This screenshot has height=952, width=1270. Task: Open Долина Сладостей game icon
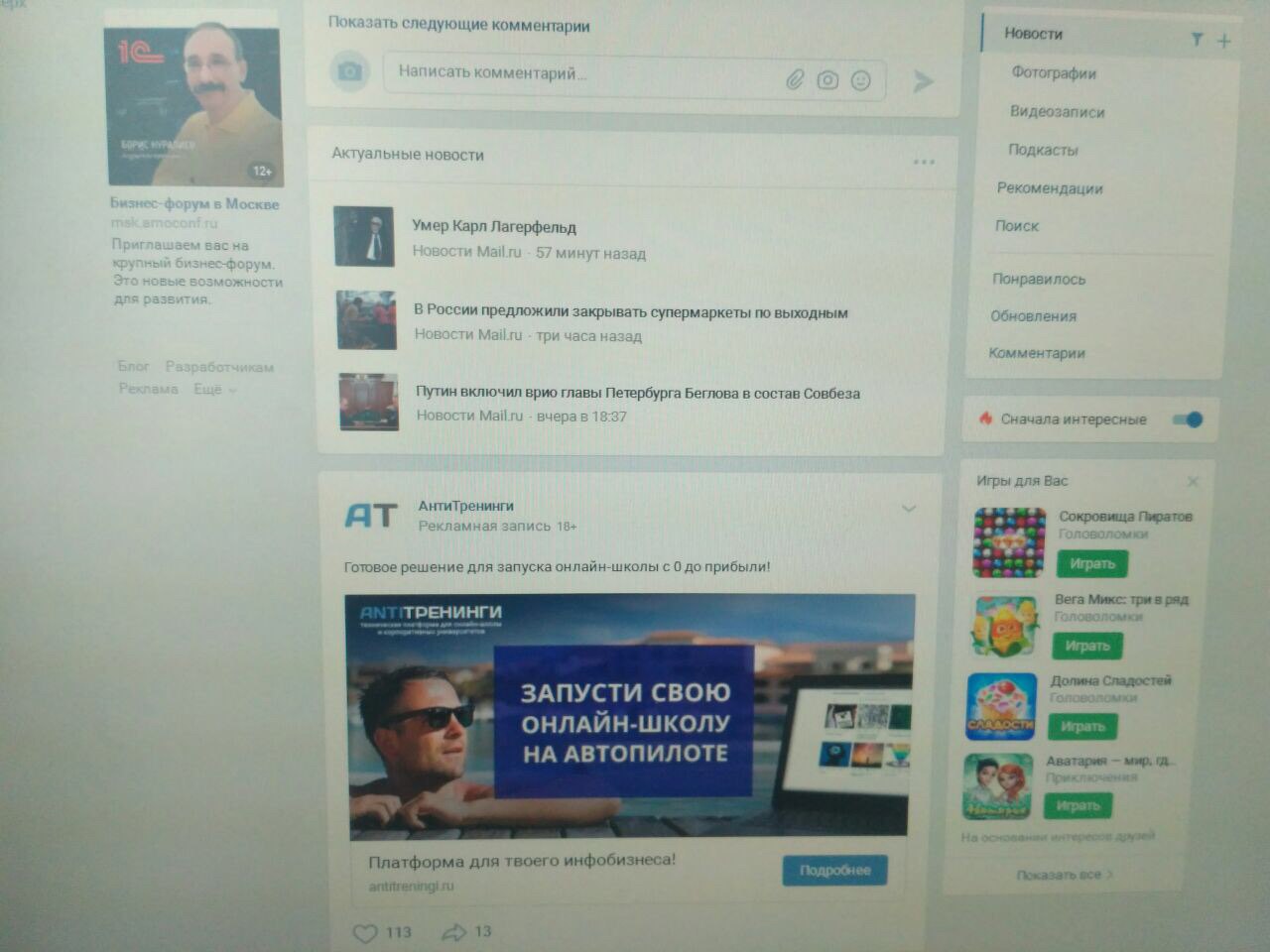pyautogui.click(x=1001, y=707)
